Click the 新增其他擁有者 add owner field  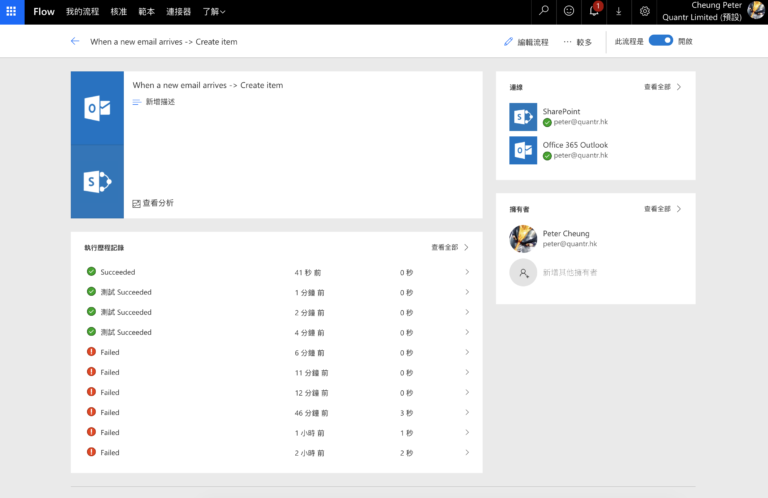click(553, 272)
